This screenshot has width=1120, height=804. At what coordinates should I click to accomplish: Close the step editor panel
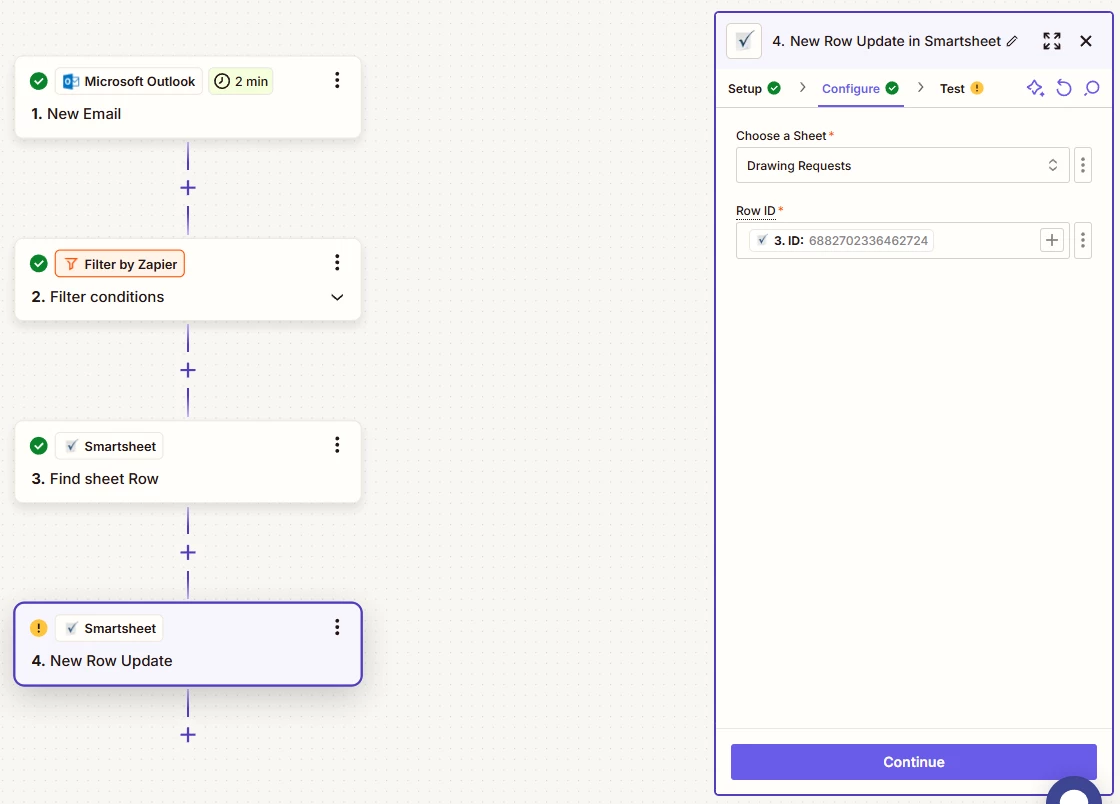[x=1086, y=41]
